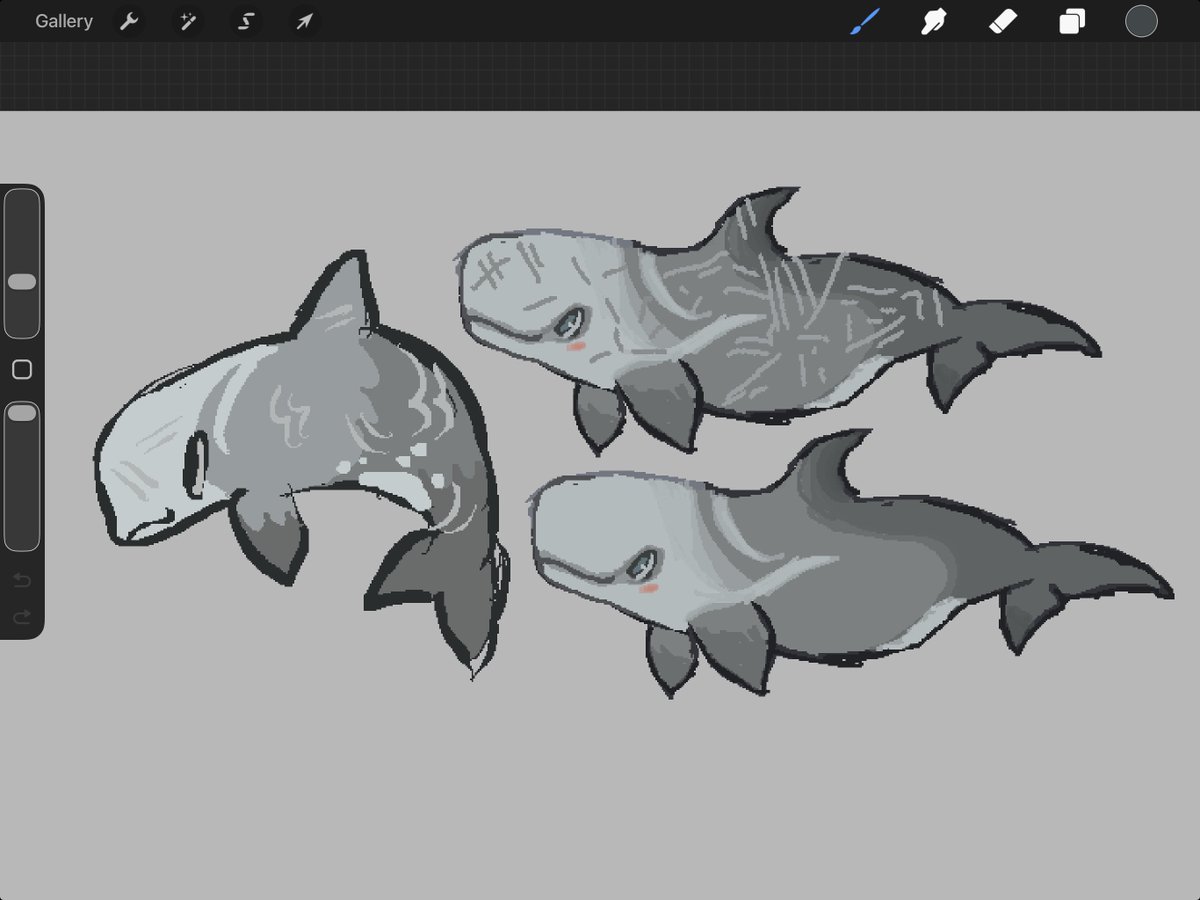Select the Smudge tool

coord(934,21)
